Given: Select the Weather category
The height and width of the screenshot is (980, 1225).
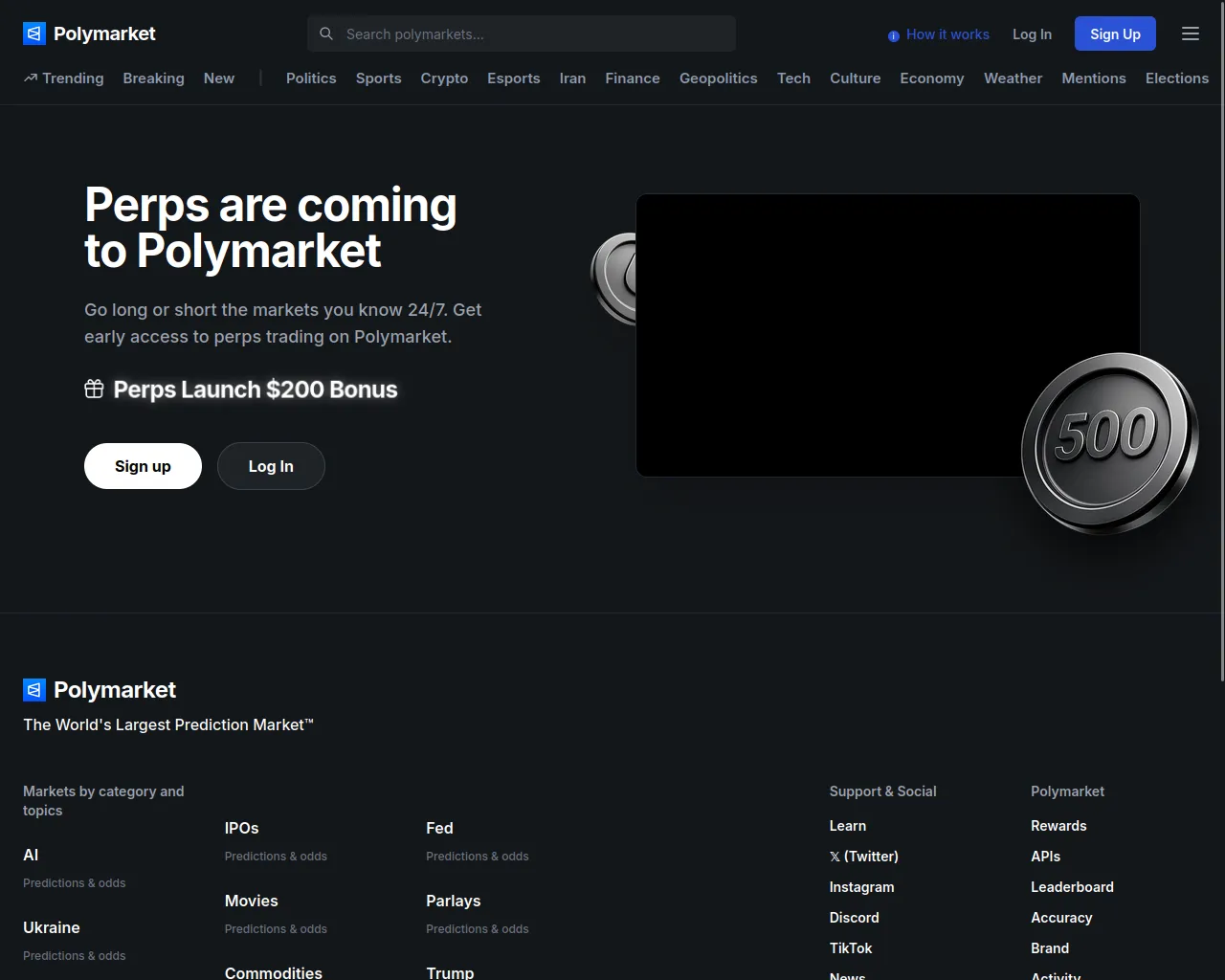Looking at the screenshot, I should [x=1013, y=78].
